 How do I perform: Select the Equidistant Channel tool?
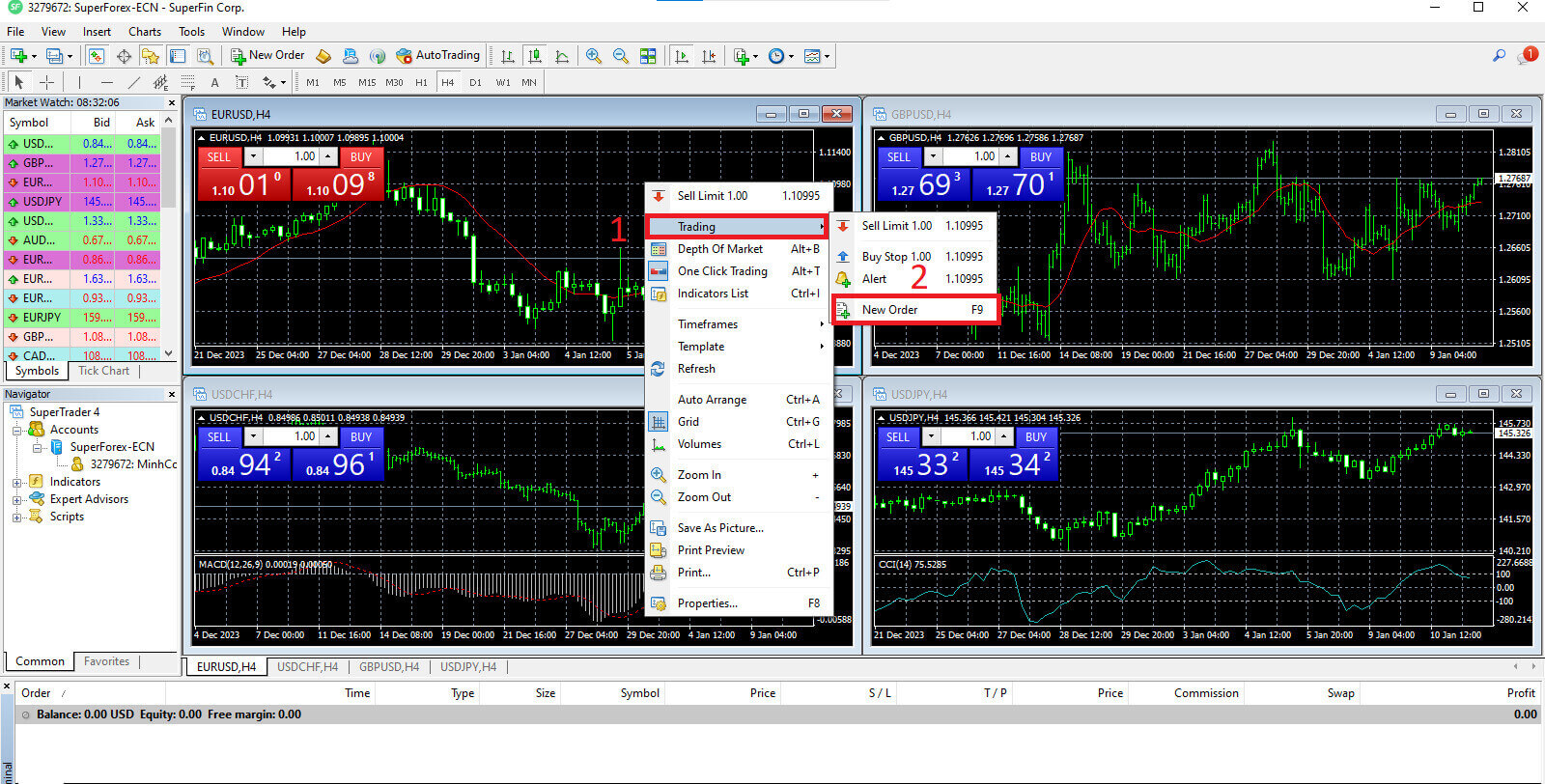coord(160,82)
